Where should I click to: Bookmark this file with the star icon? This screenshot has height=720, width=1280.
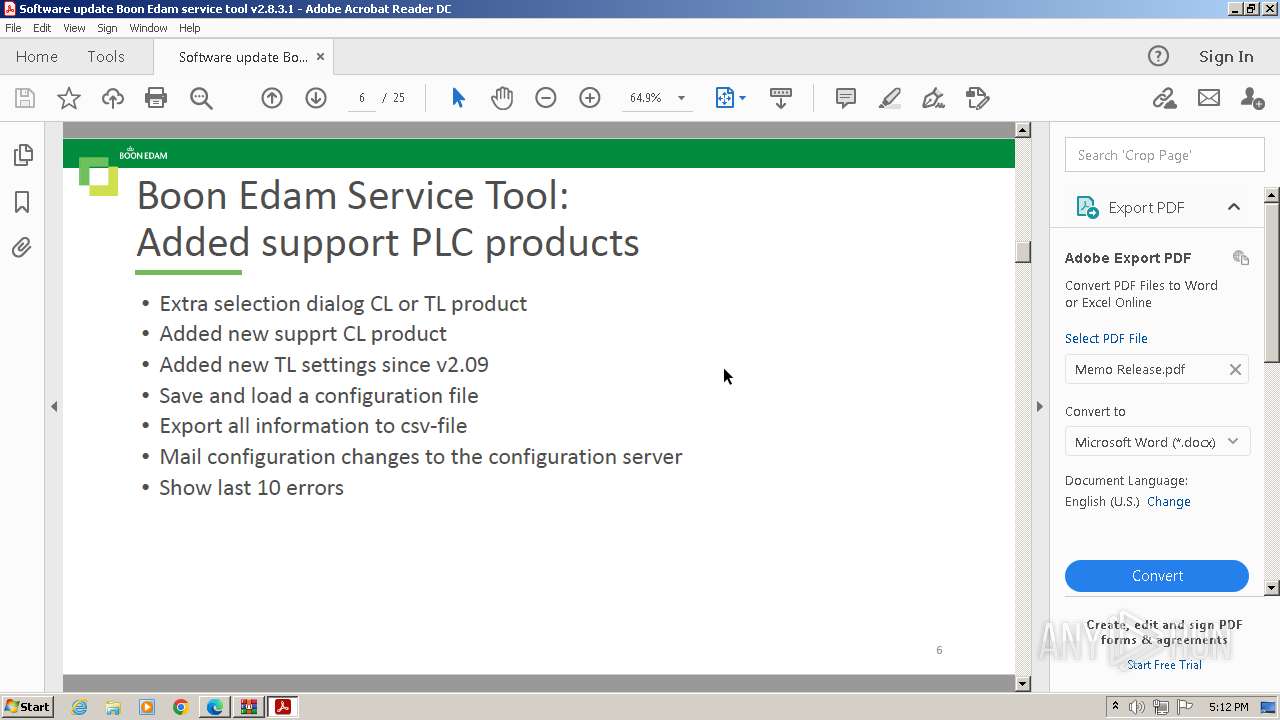tap(69, 98)
